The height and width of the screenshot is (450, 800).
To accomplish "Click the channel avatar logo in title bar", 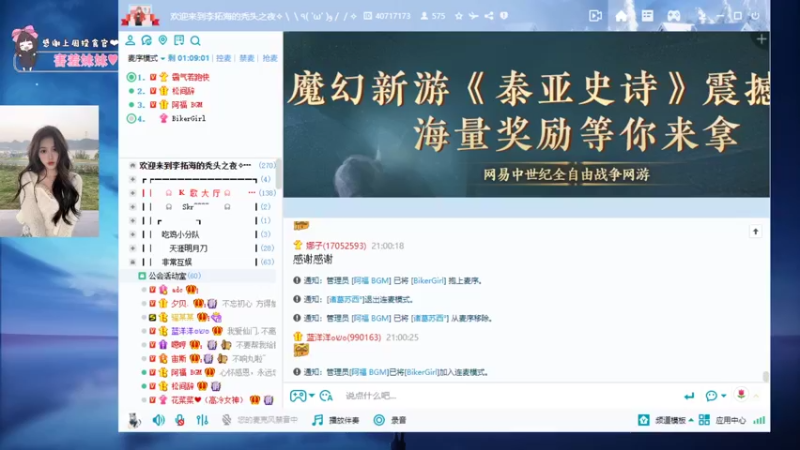I will click(140, 16).
